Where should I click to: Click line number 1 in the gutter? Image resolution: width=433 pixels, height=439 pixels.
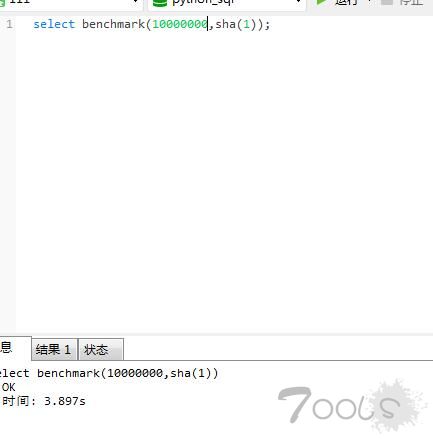point(9,24)
